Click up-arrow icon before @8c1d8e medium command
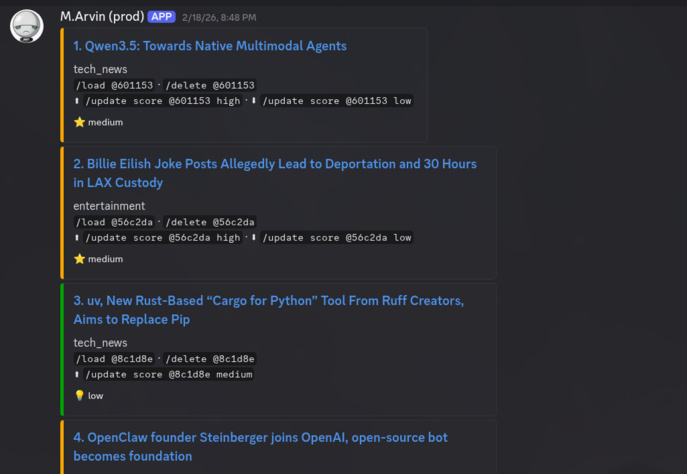Screen dimensions: 687x474 point(78,374)
